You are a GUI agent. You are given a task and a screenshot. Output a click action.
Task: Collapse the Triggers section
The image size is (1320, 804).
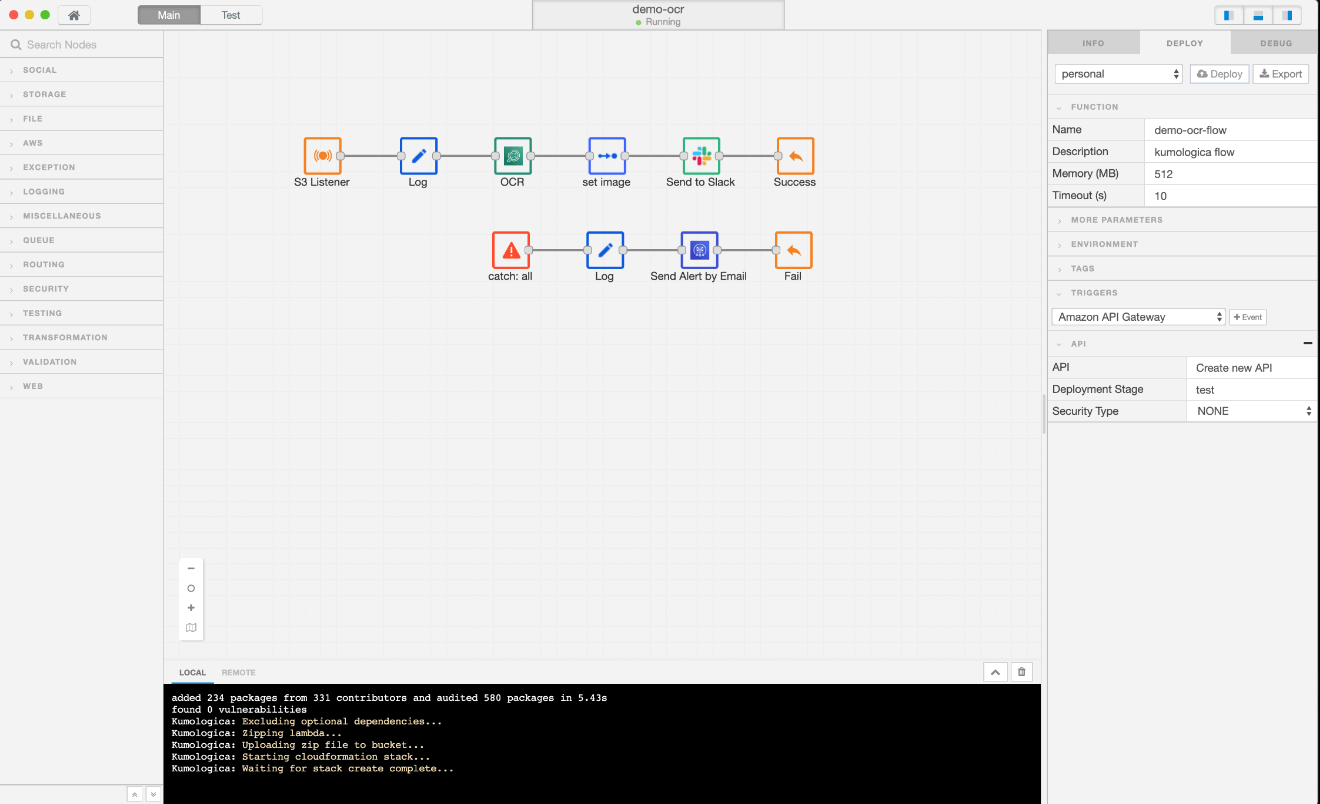(1182, 293)
